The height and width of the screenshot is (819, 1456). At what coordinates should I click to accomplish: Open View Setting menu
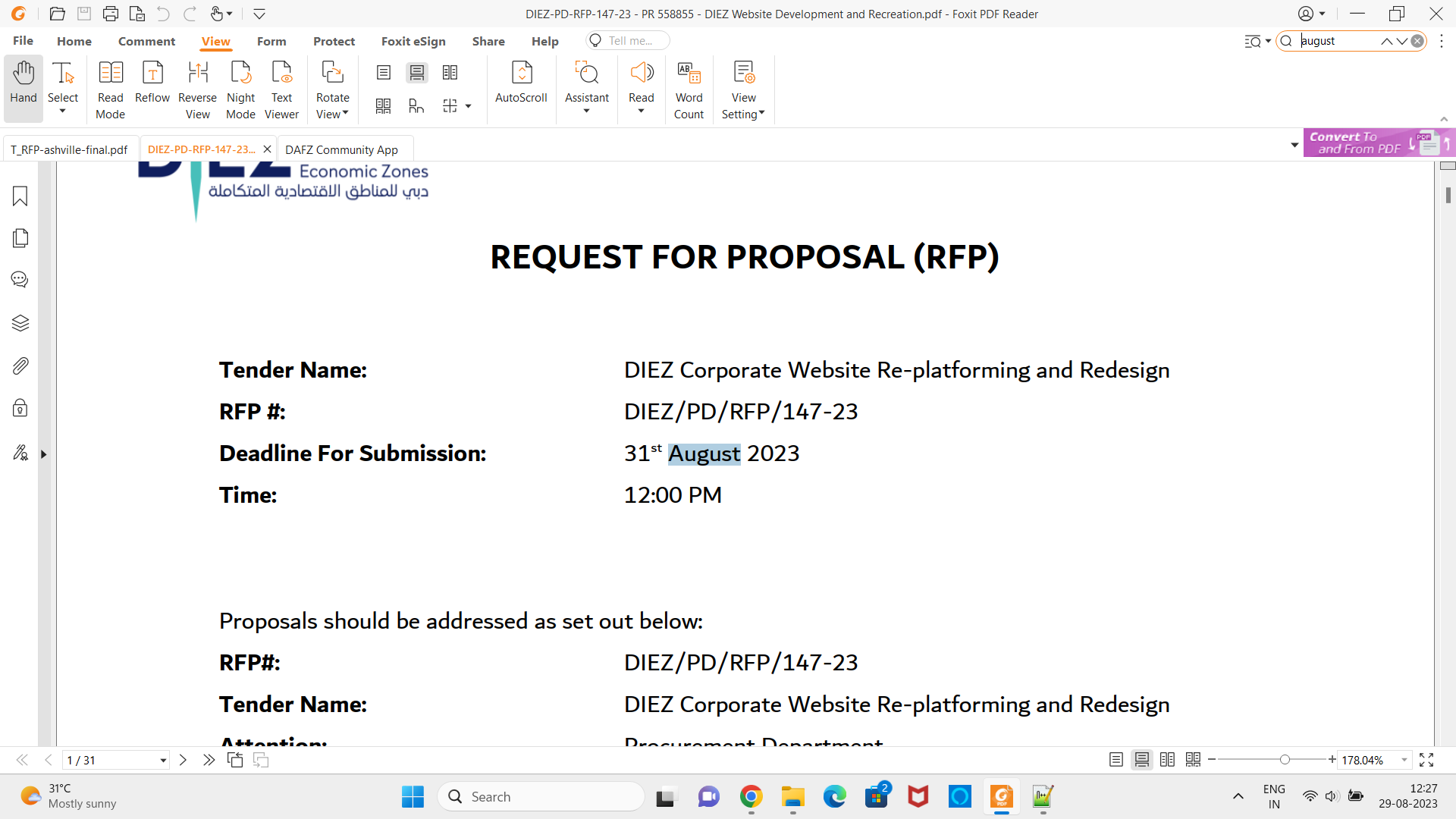pyautogui.click(x=744, y=89)
